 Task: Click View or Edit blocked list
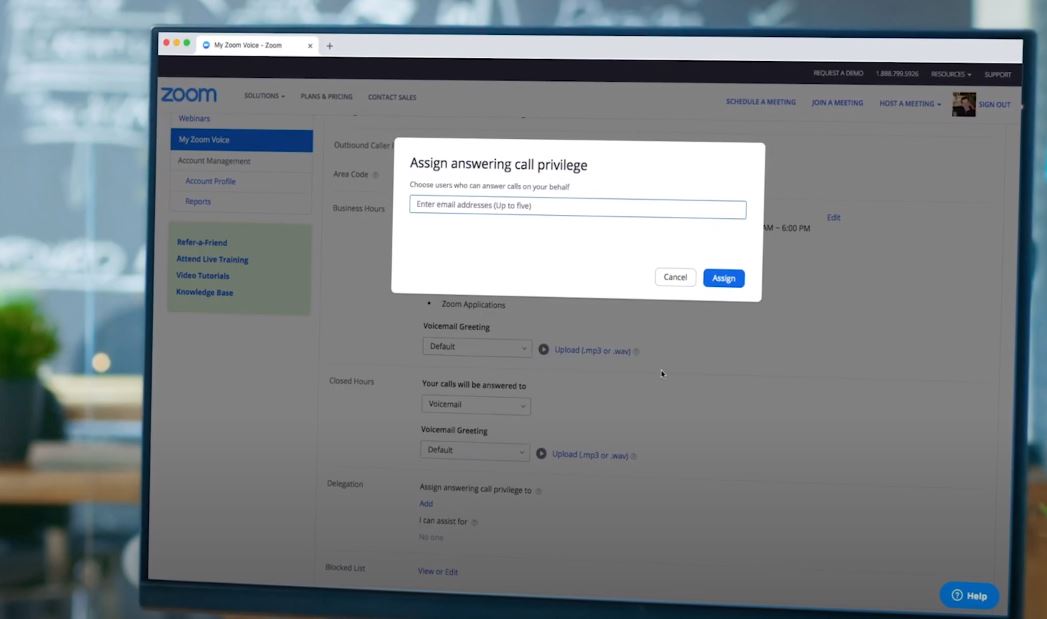point(437,572)
